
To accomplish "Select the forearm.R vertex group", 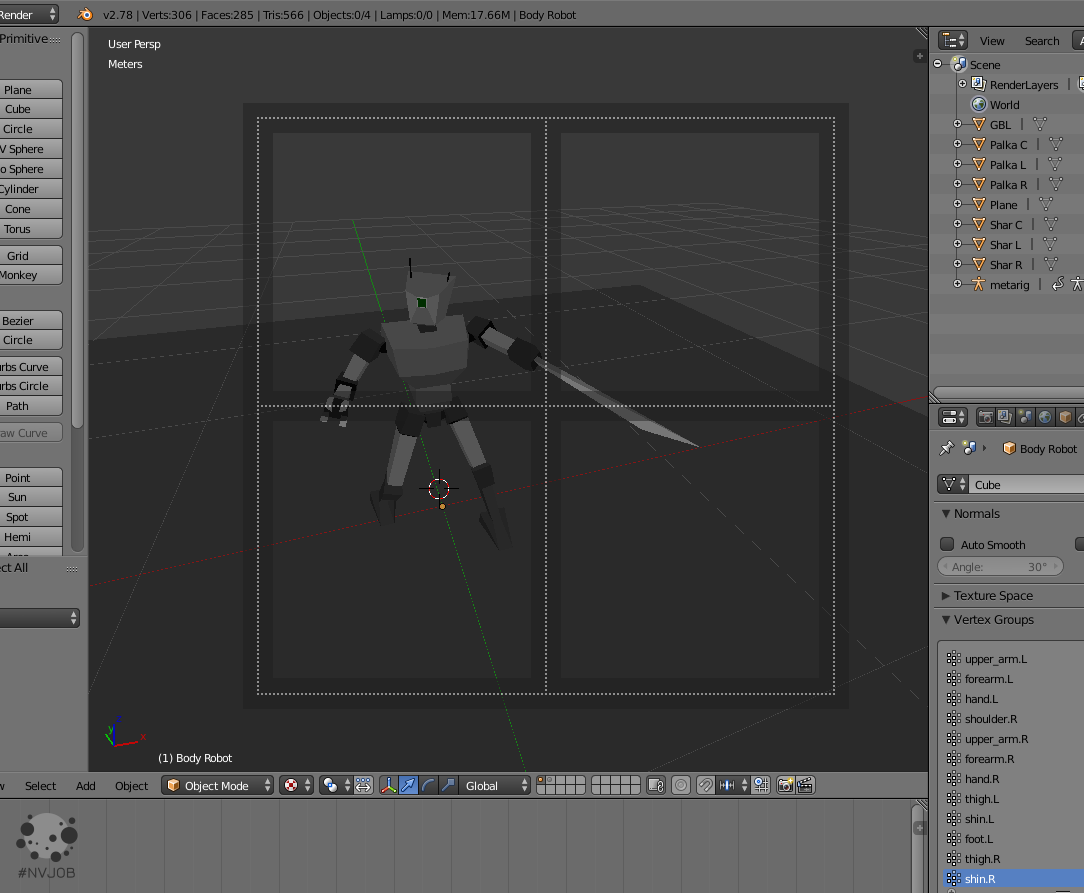I will (989, 759).
